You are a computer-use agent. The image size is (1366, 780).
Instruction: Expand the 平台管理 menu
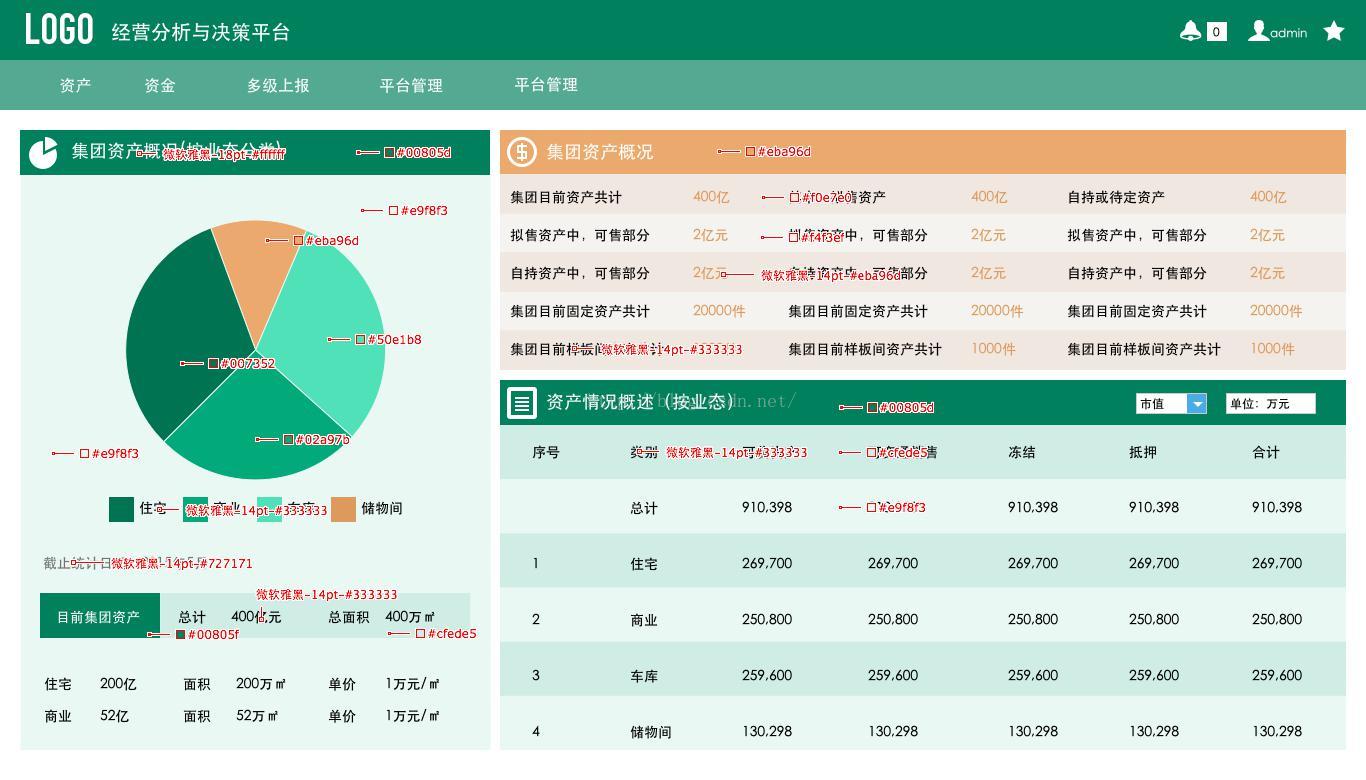click(x=410, y=85)
